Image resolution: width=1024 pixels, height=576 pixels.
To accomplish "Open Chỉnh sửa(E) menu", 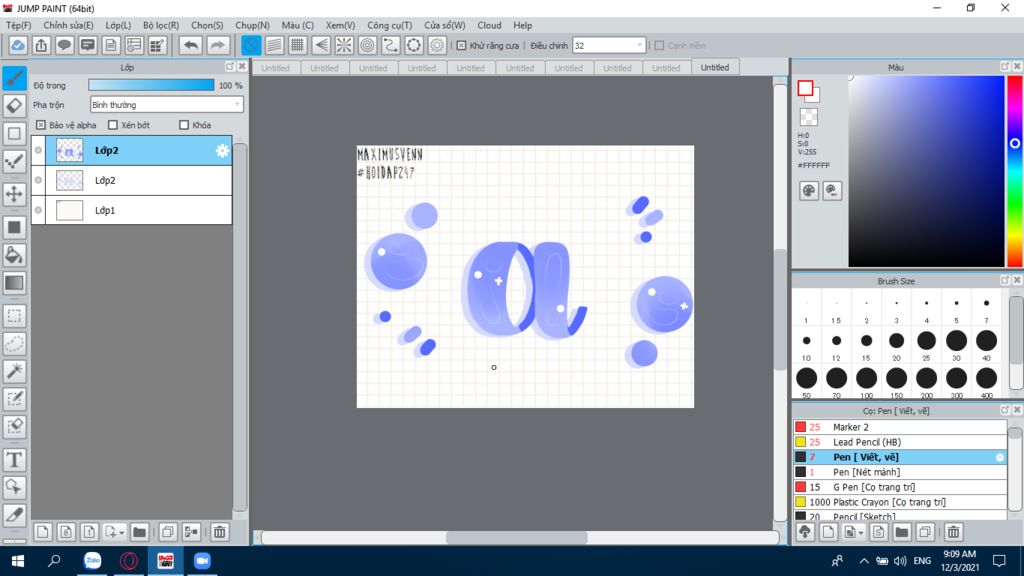I will point(68,25).
